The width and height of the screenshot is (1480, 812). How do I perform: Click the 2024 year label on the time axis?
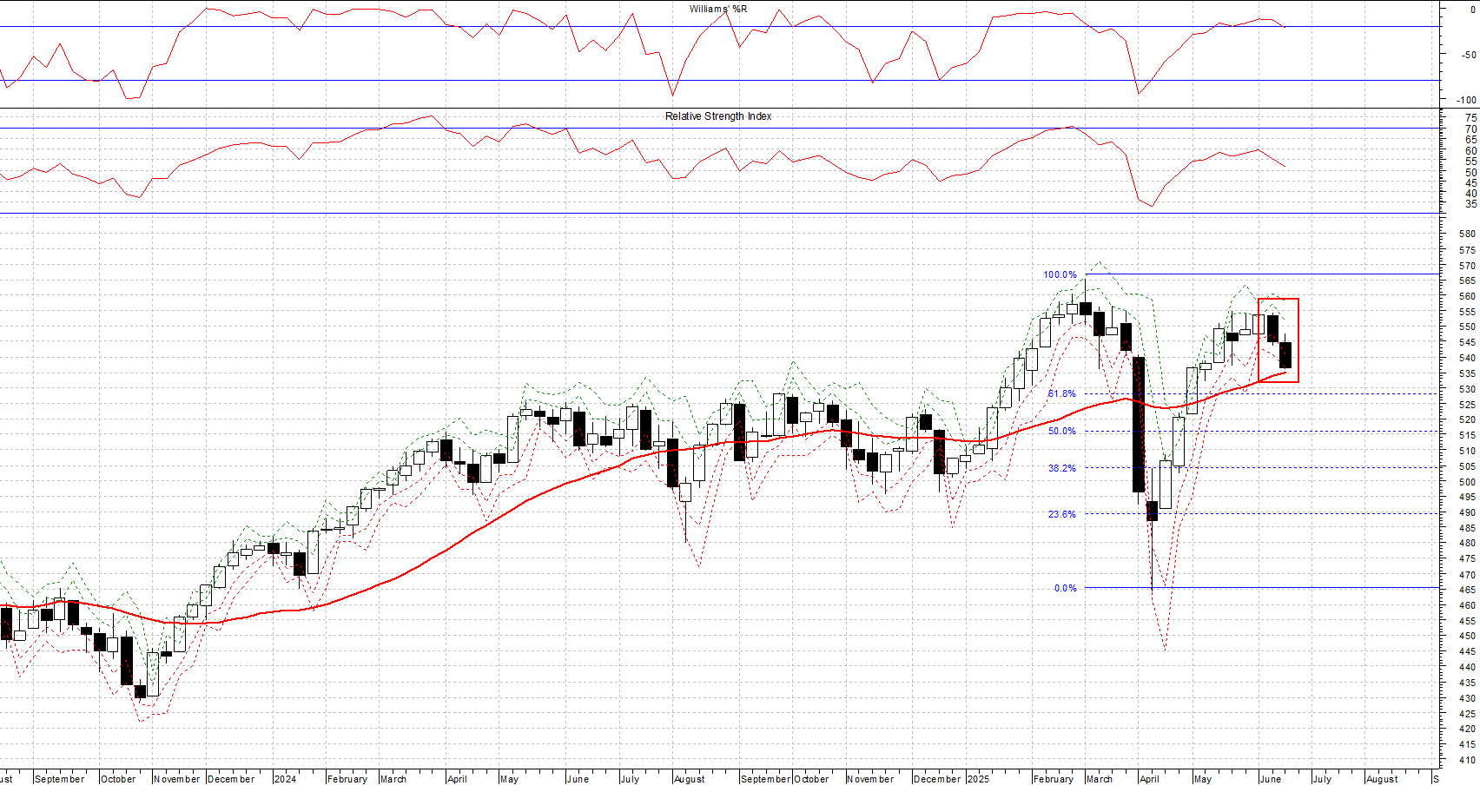[285, 779]
